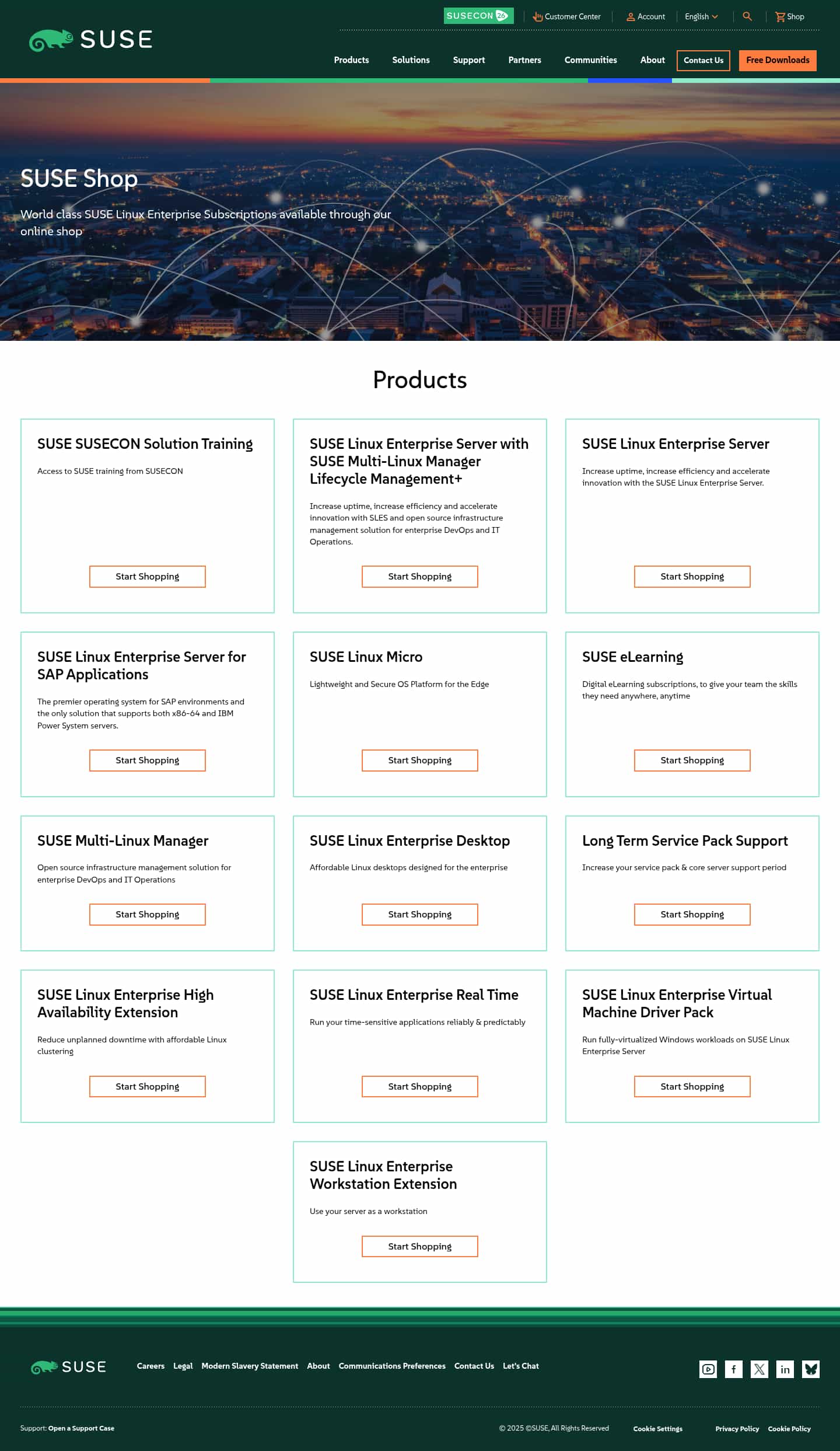
Task: Open the Shop cart icon
Action: coord(780,17)
